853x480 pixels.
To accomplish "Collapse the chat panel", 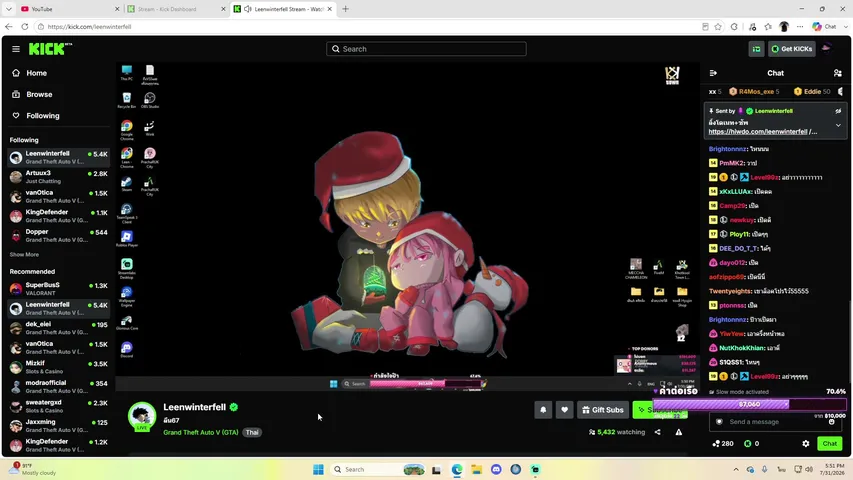I will [713, 73].
